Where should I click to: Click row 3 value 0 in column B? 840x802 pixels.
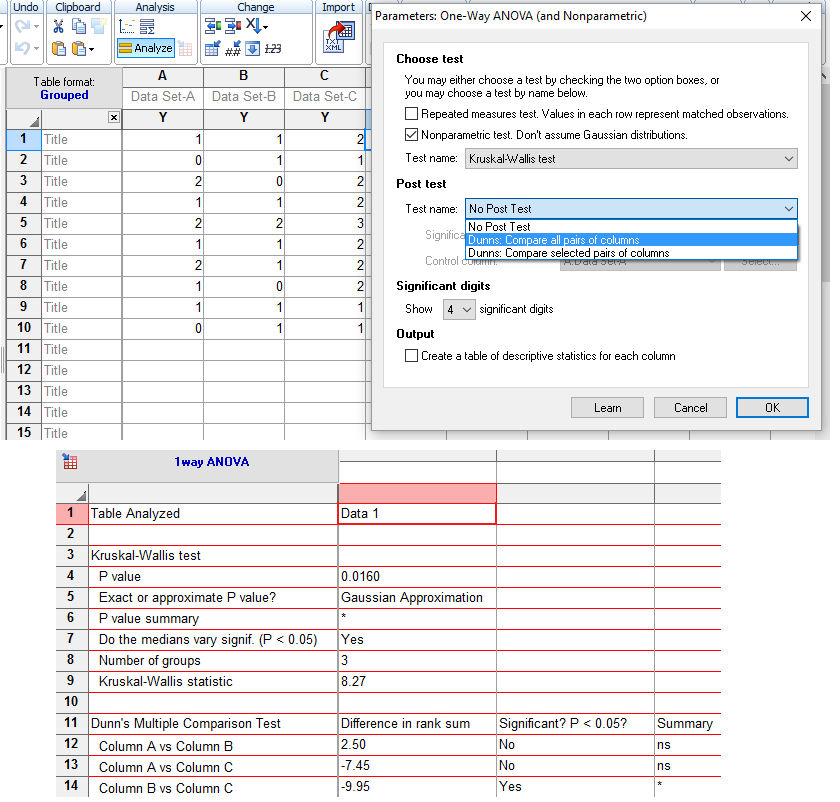[x=244, y=182]
